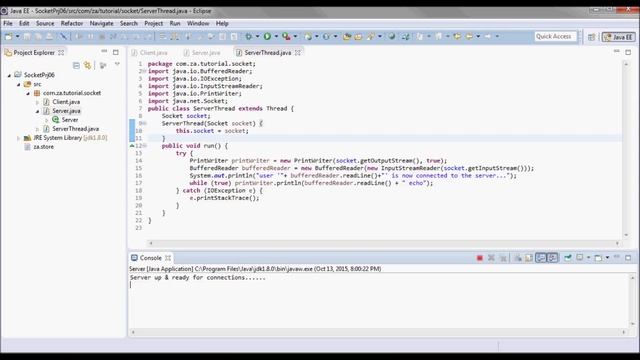640x360 pixels.
Task: Open the Help menu
Action: pos(222,23)
